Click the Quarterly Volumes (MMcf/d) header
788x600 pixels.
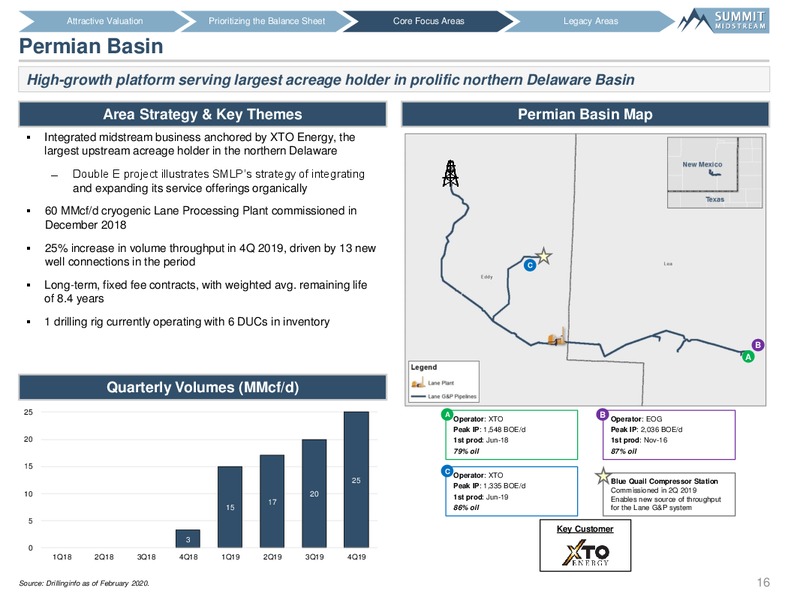[x=203, y=387]
